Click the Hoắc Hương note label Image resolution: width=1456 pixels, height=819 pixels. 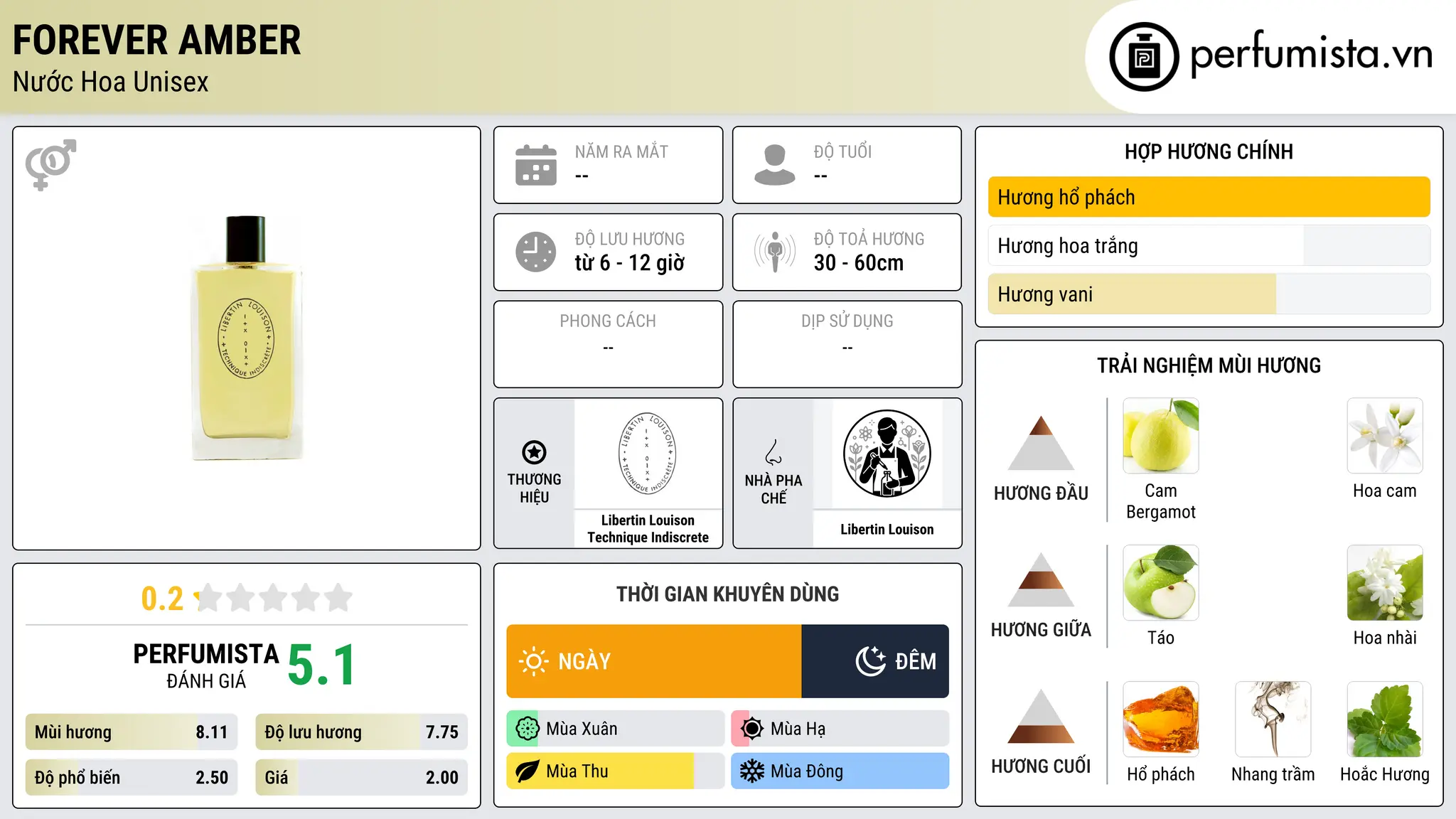click(1385, 775)
